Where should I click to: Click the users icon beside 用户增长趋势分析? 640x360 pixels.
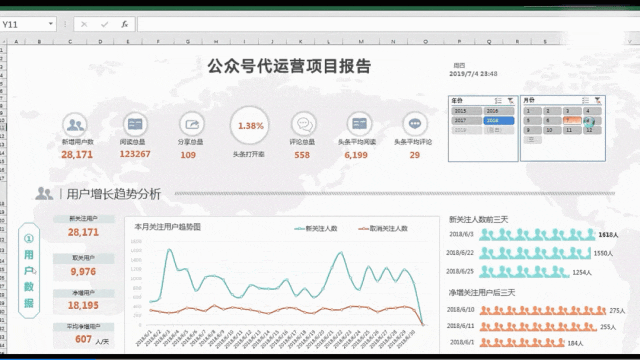(x=44, y=193)
